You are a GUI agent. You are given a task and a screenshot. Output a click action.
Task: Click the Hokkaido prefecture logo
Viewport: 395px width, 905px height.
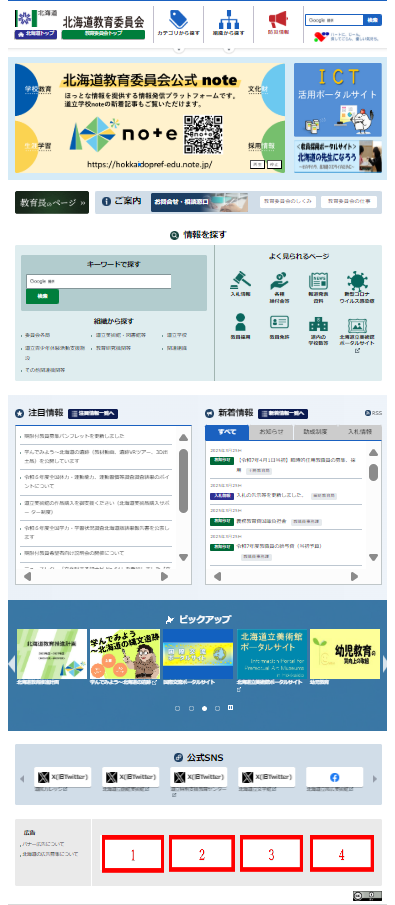(25, 17)
